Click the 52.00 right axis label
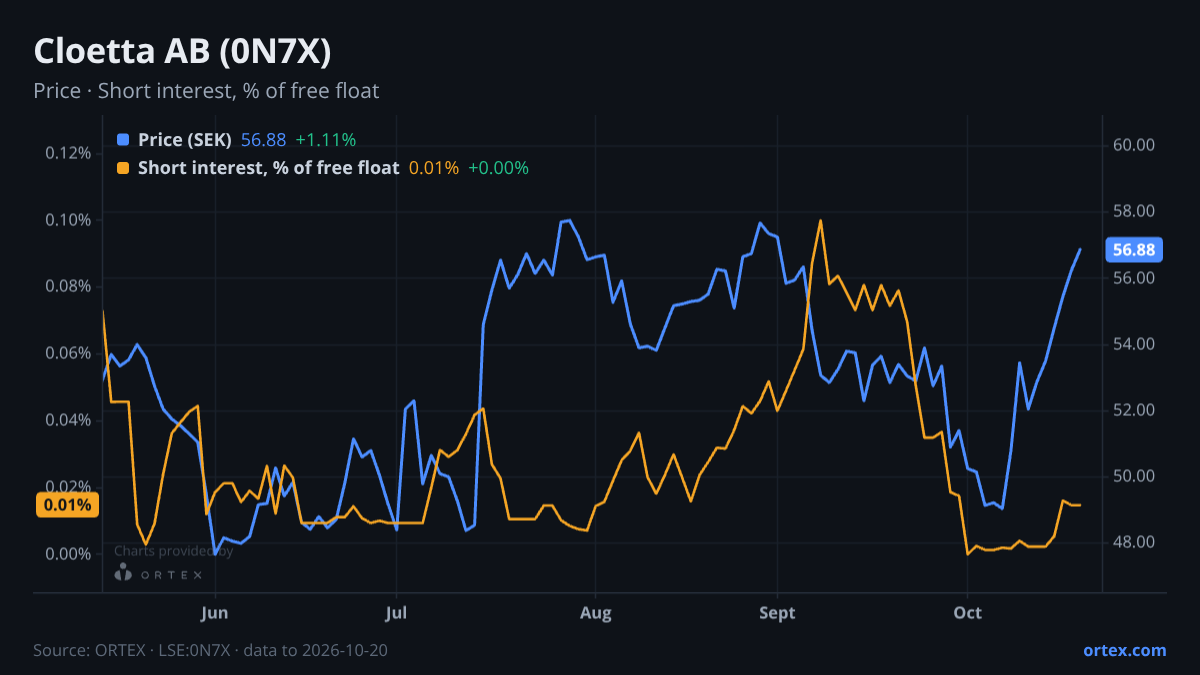 coord(1134,410)
